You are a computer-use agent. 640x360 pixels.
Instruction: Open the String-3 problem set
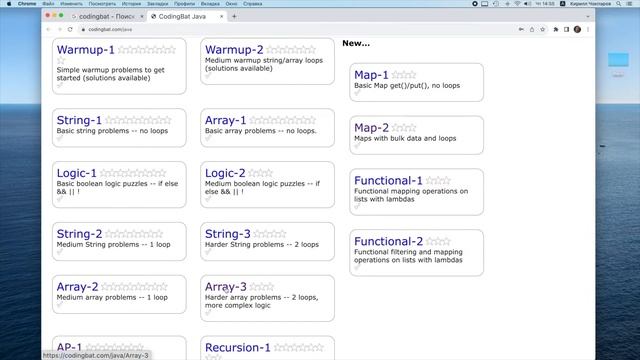(228, 234)
